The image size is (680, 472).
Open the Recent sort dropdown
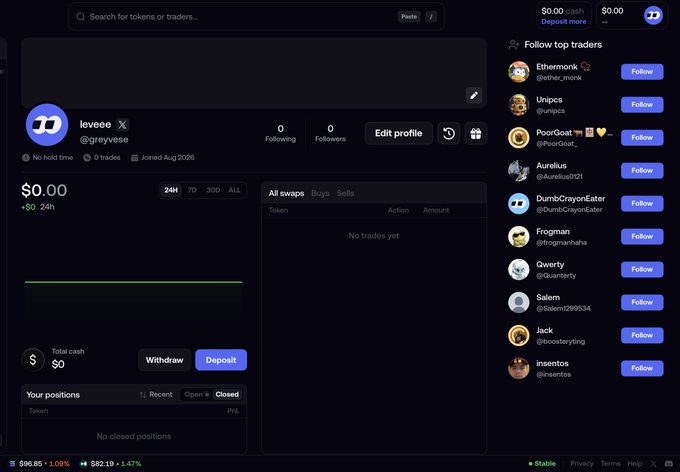[156, 394]
